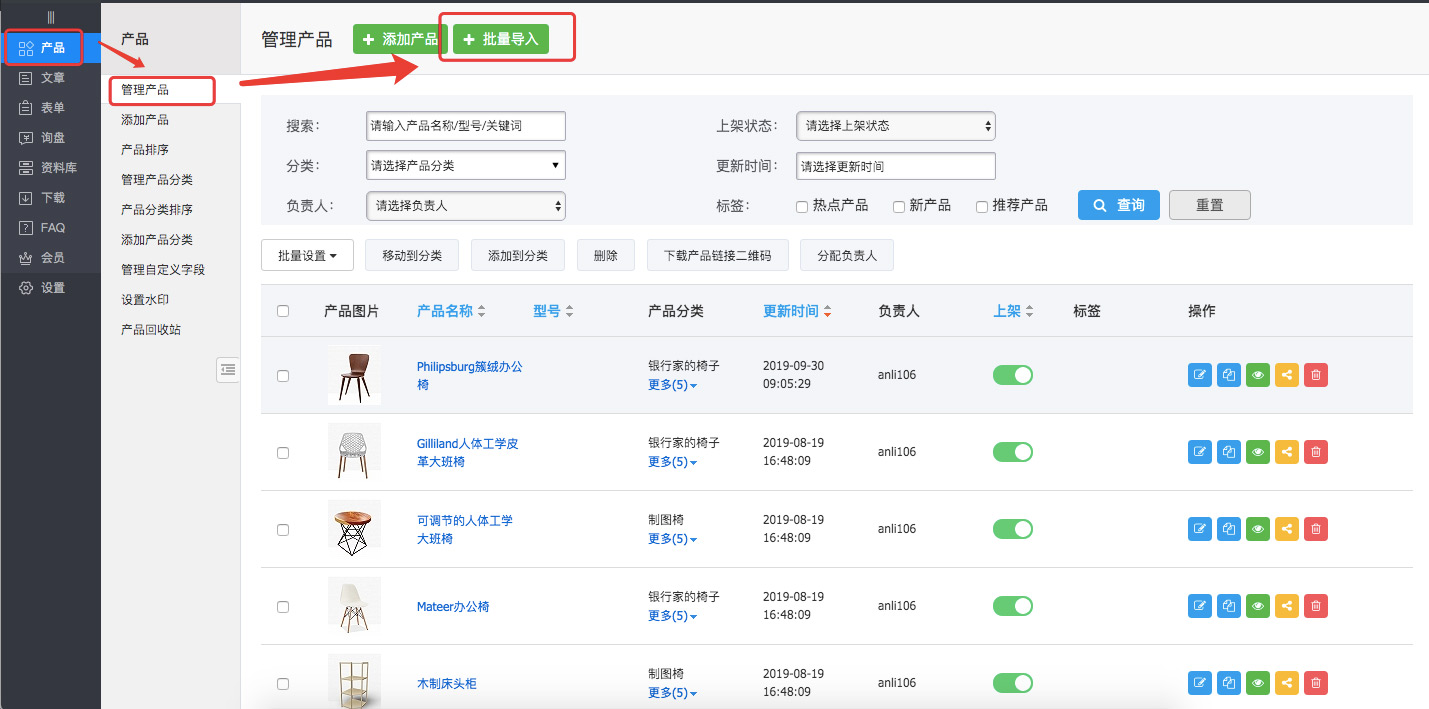Open the 请选择上架状态 dropdown
This screenshot has height=709, width=1429.
(x=895, y=126)
